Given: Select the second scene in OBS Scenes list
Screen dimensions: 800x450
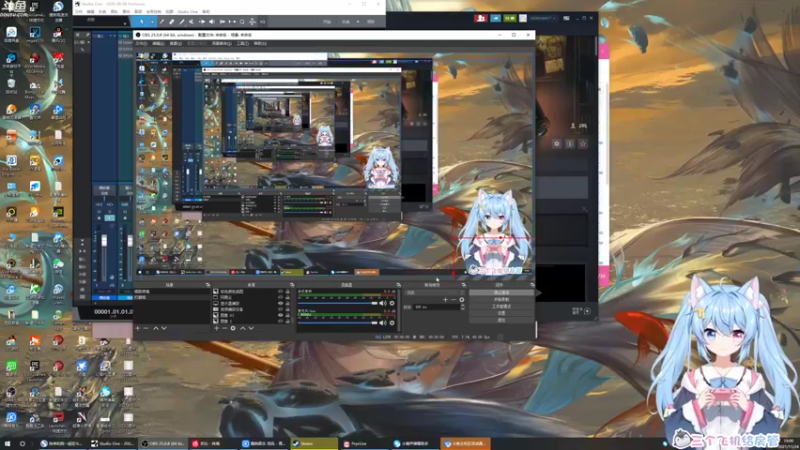Looking at the screenshot, I should [171, 297].
